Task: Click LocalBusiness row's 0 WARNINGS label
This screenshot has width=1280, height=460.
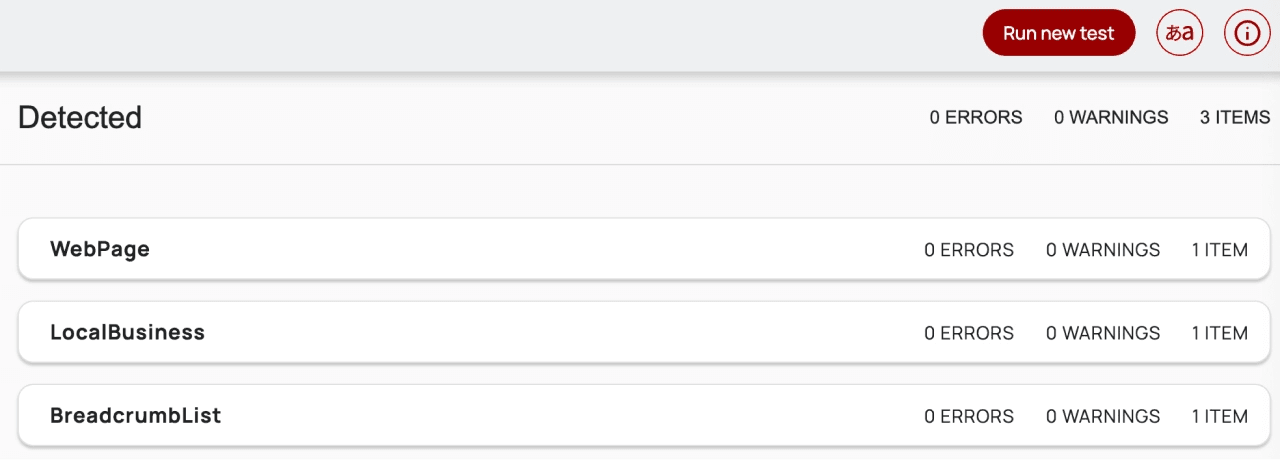Action: click(x=1103, y=333)
